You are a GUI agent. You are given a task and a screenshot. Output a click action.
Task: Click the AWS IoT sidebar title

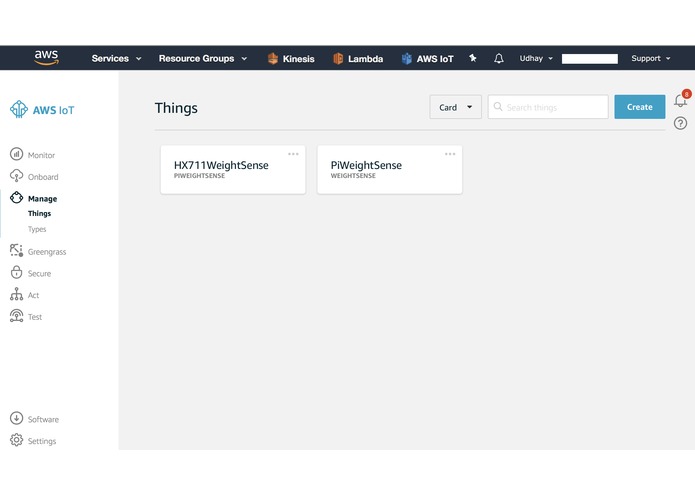click(54, 110)
